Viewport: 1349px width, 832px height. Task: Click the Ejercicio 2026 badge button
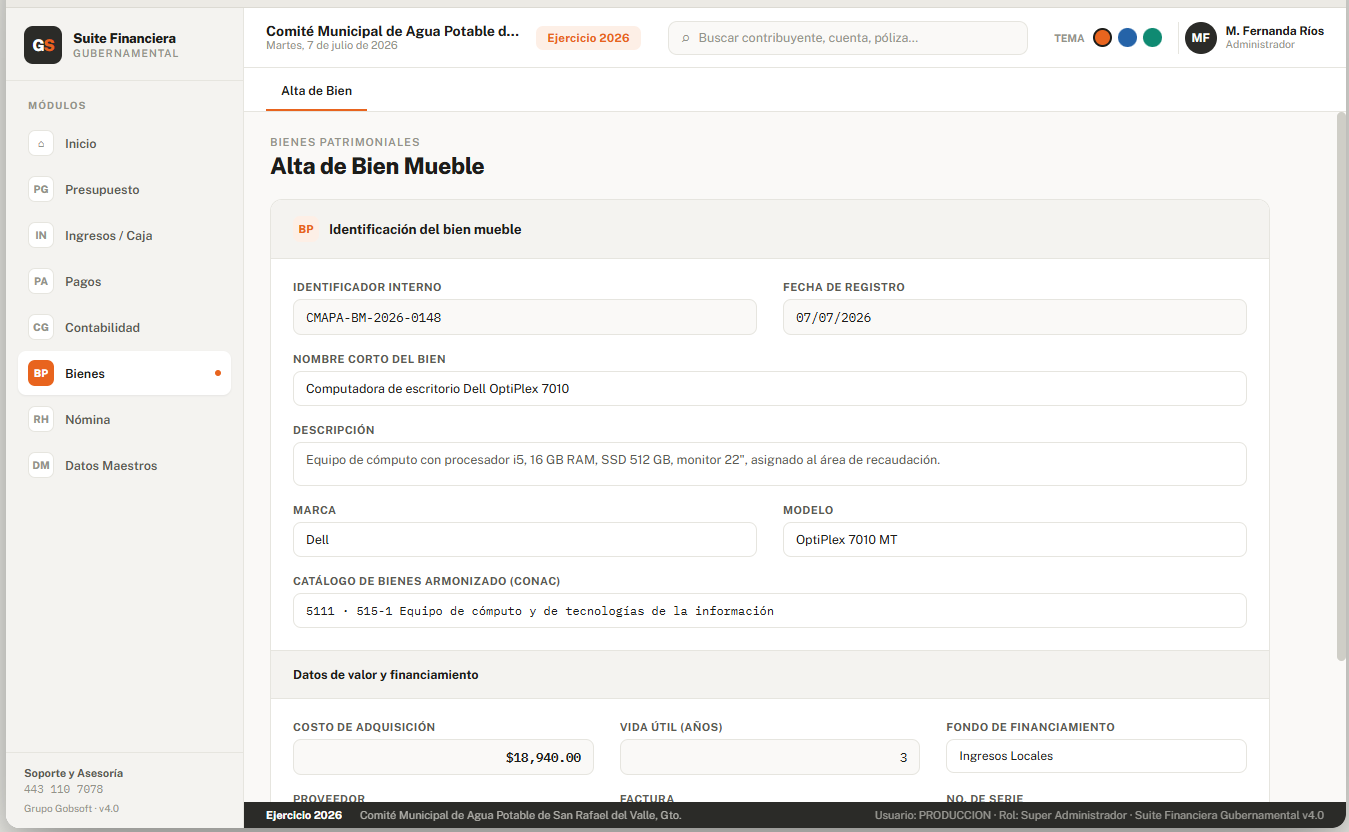coord(588,38)
